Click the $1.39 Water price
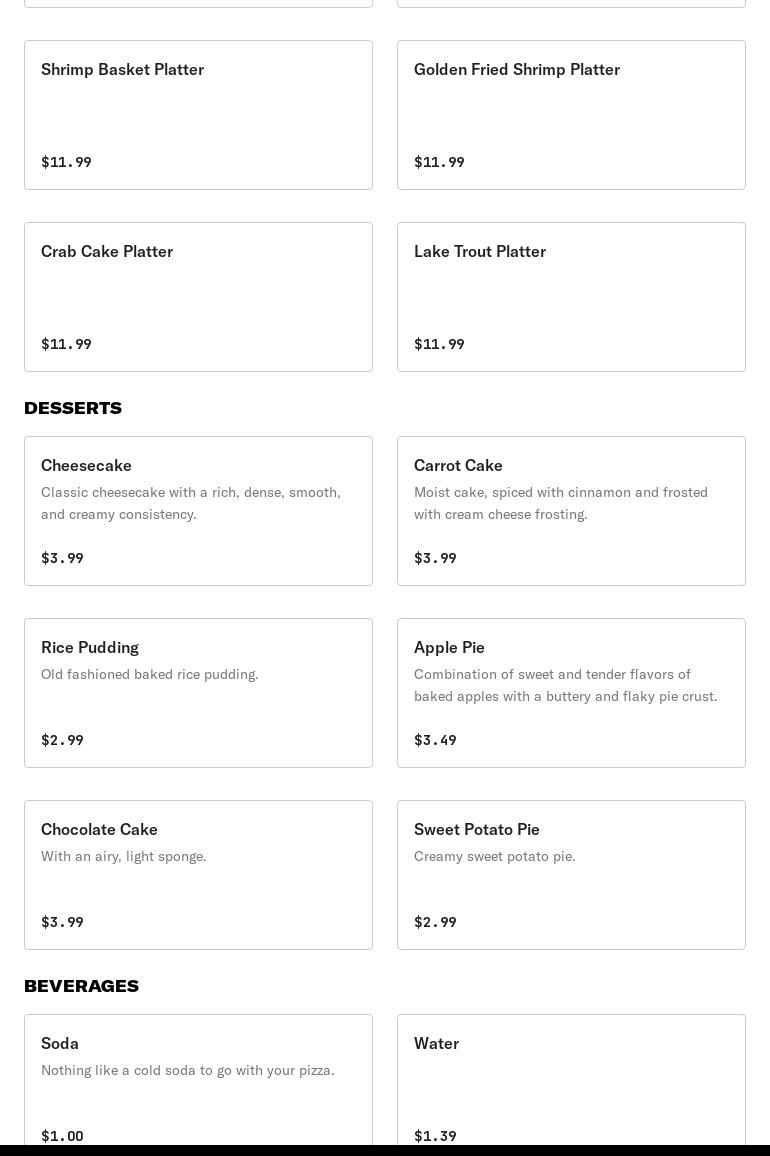 click(x=435, y=1136)
